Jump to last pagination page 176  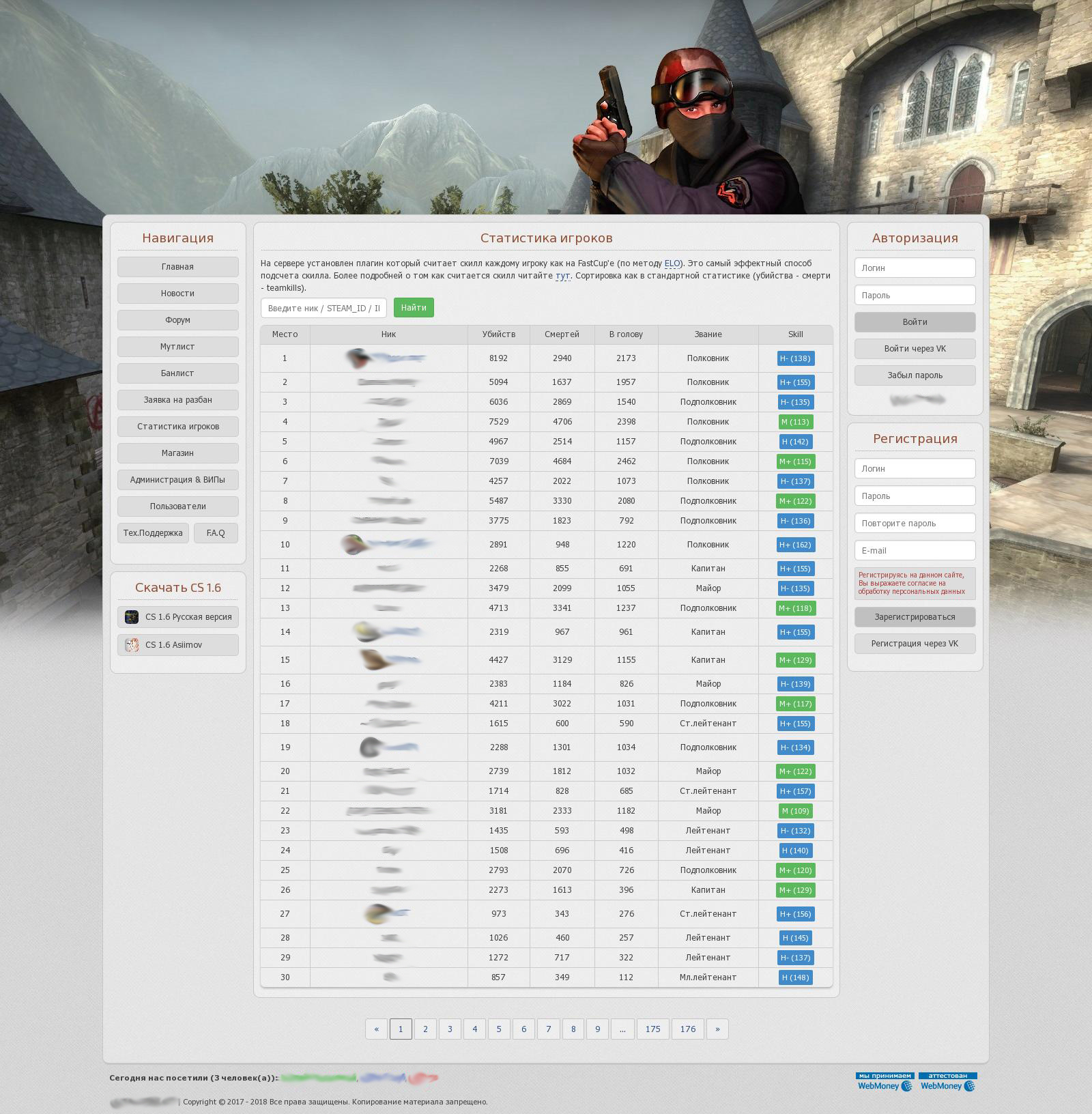(x=688, y=1029)
